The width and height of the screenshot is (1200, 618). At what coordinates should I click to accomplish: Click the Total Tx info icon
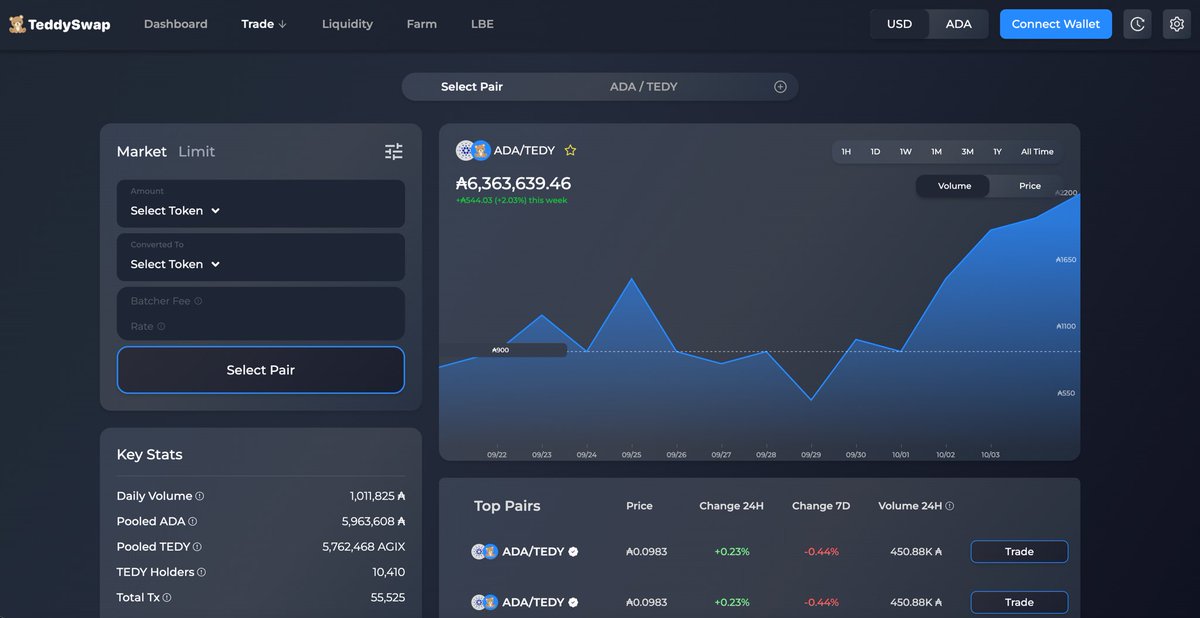[167, 598]
